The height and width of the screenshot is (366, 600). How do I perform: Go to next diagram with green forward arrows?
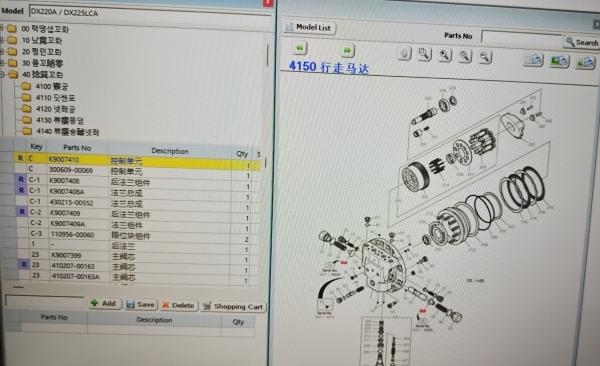[347, 50]
